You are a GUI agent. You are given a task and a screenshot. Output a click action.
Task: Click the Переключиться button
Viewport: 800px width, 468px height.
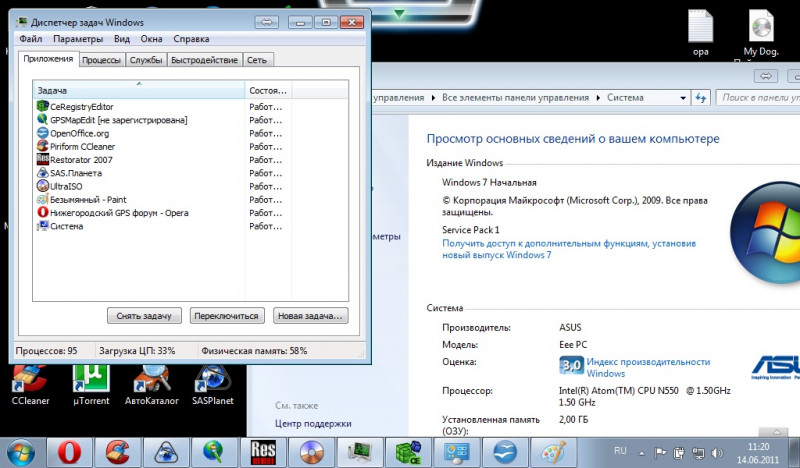[x=227, y=316]
